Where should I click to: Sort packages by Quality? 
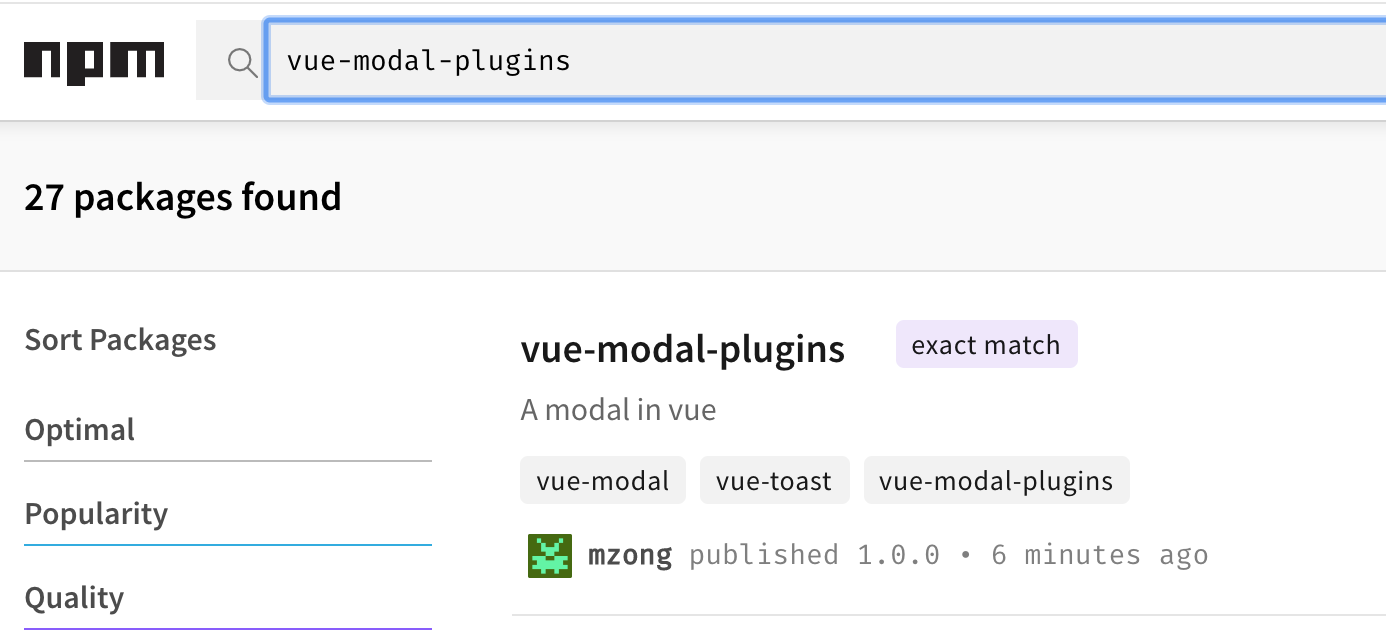coord(74,598)
